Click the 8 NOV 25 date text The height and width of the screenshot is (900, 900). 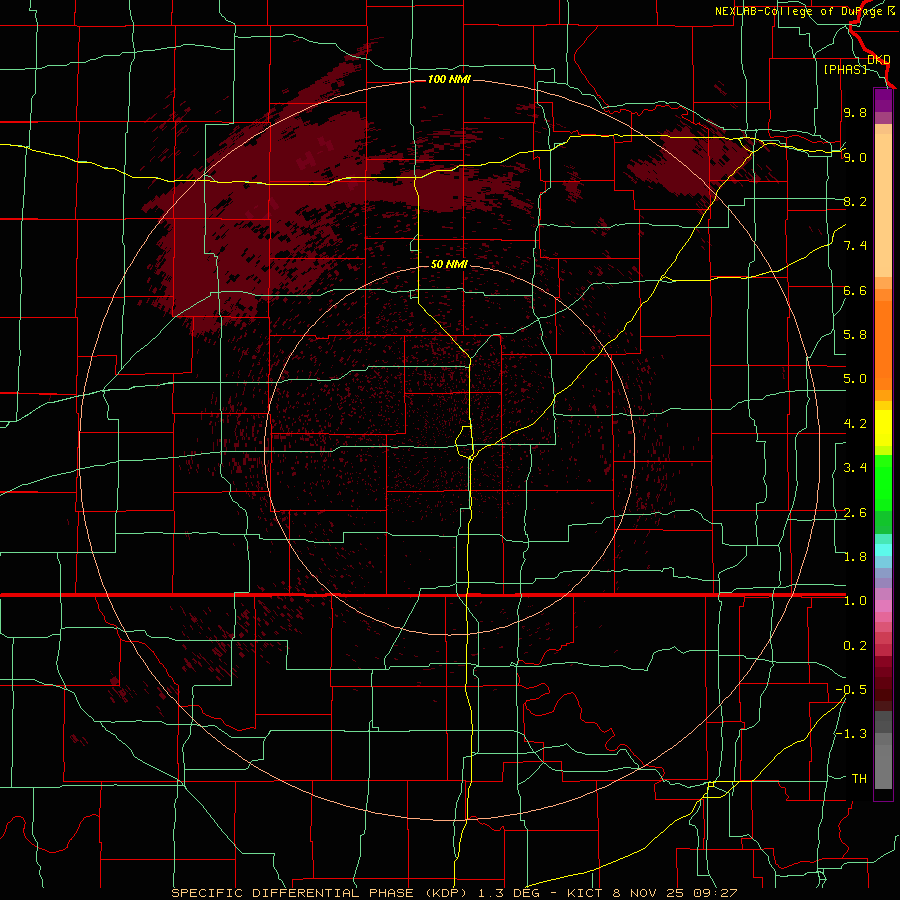[x=649, y=893]
